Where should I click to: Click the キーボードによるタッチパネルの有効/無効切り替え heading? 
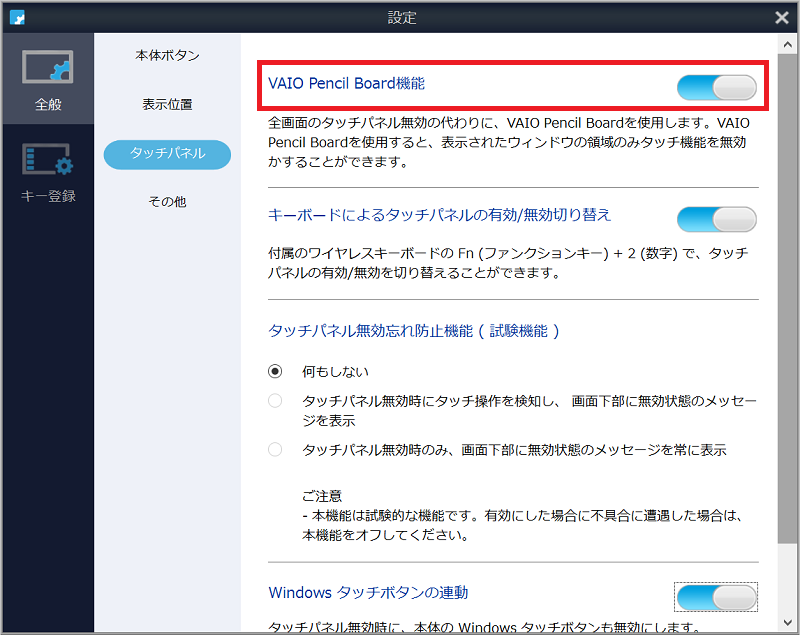439,215
